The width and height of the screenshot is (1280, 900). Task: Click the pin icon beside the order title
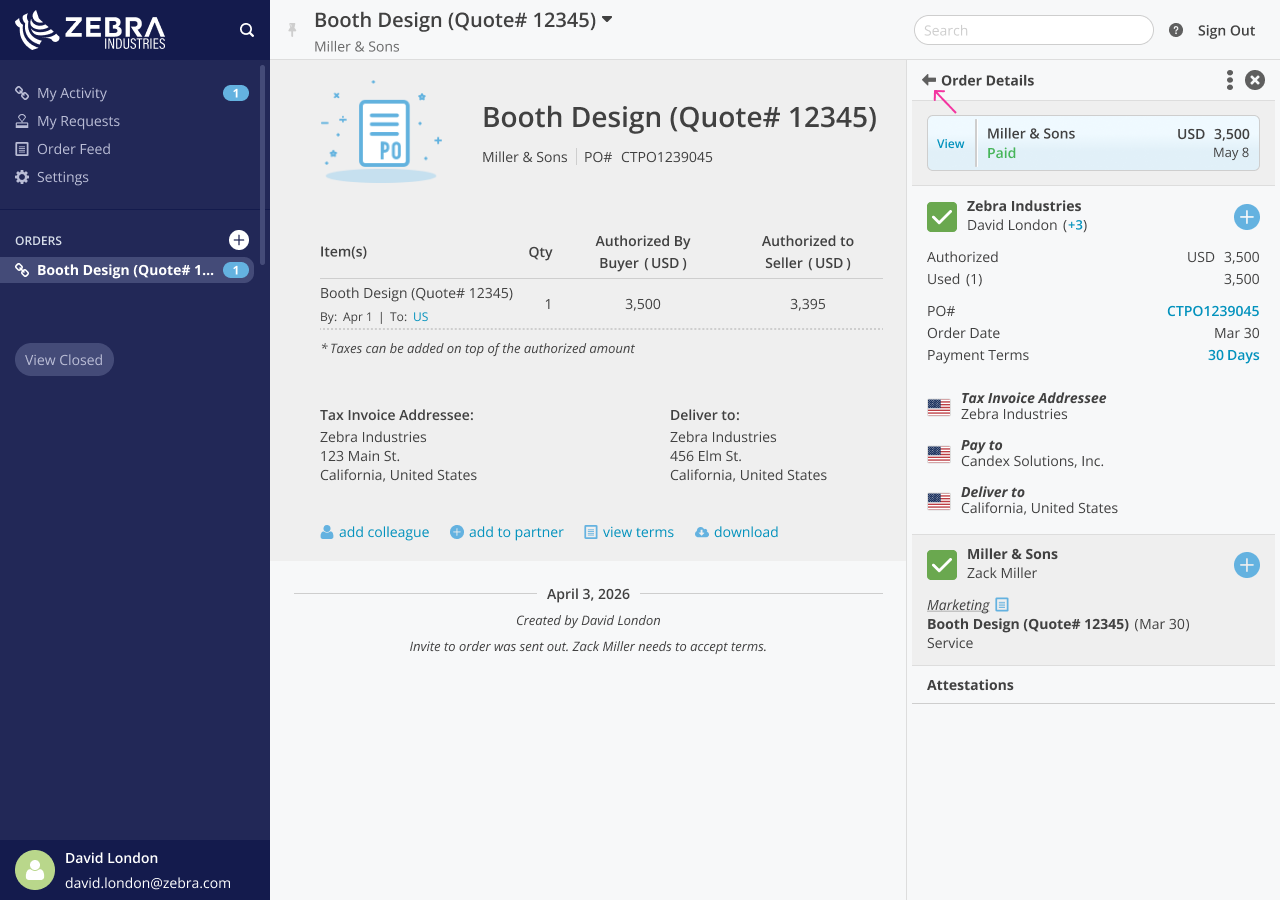coord(292,30)
